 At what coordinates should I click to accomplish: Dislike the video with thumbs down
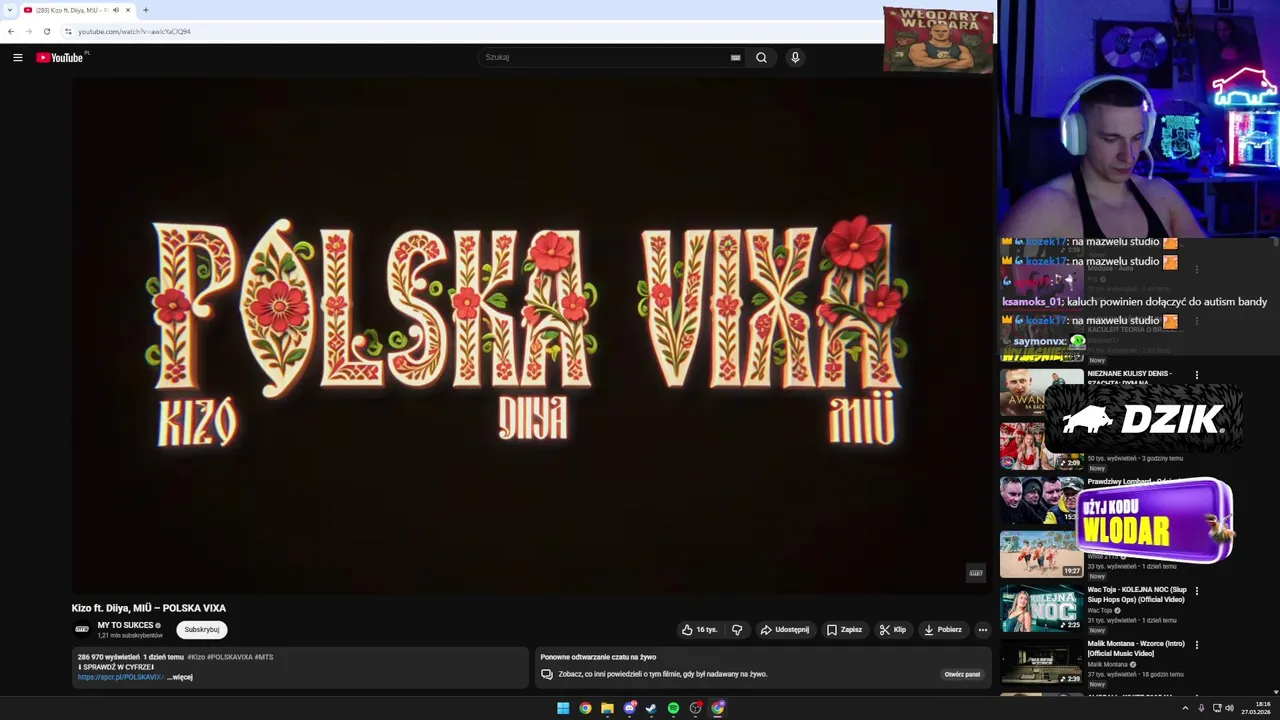tap(737, 630)
